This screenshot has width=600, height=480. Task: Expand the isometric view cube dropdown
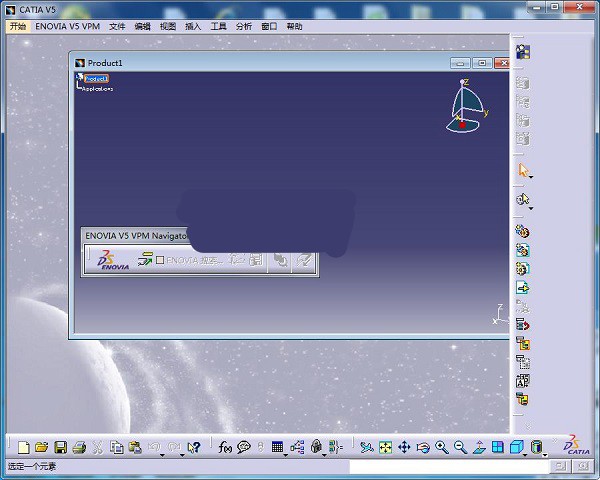pyautogui.click(x=525, y=455)
